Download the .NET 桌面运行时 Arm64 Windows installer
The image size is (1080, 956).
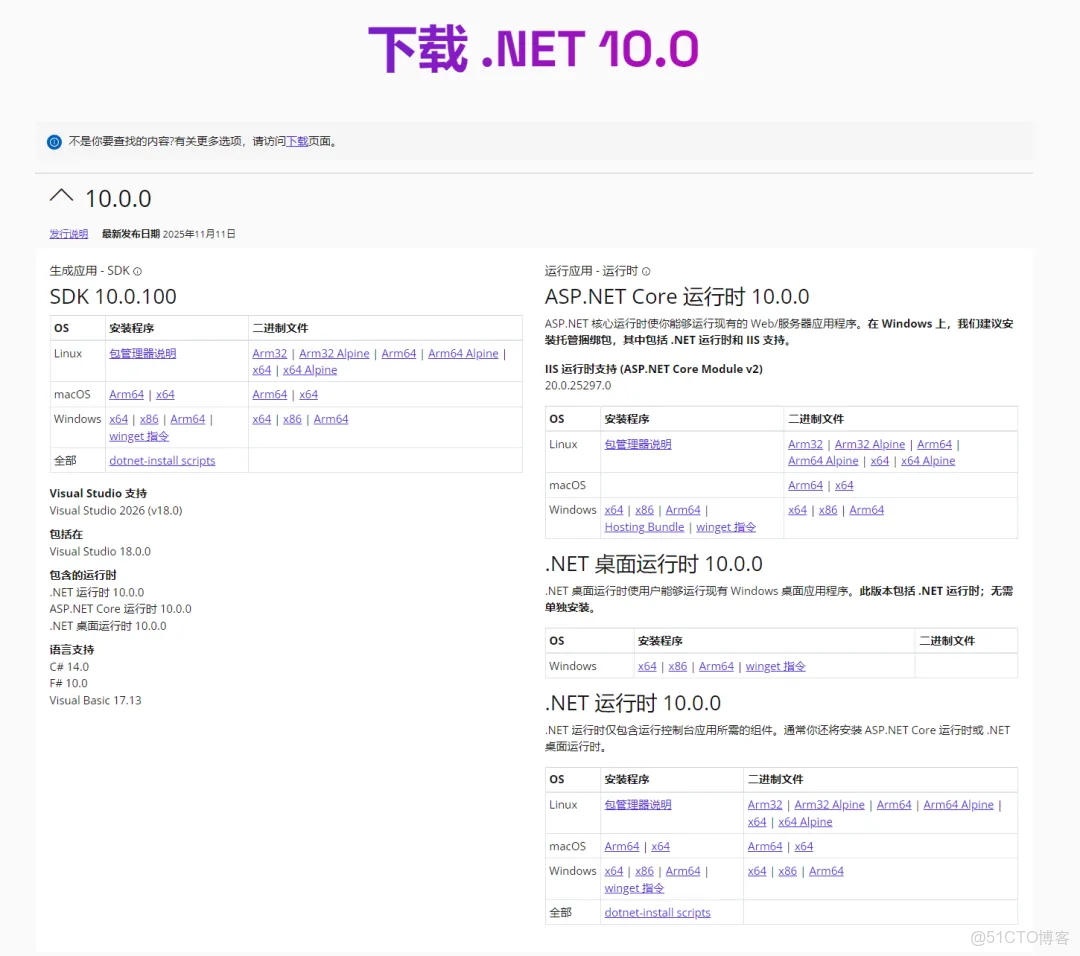pyautogui.click(x=716, y=665)
